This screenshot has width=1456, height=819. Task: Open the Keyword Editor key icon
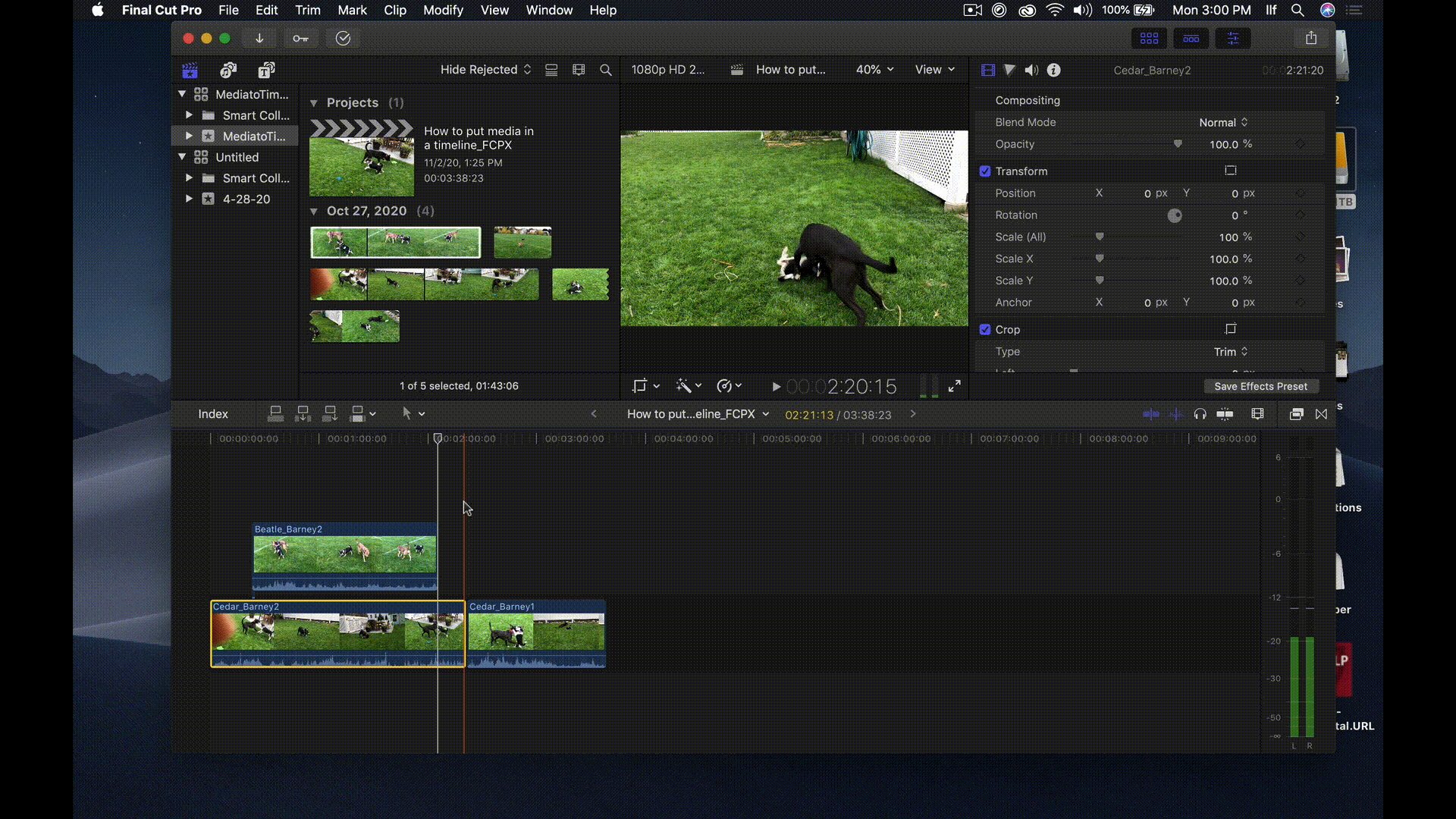click(x=301, y=39)
